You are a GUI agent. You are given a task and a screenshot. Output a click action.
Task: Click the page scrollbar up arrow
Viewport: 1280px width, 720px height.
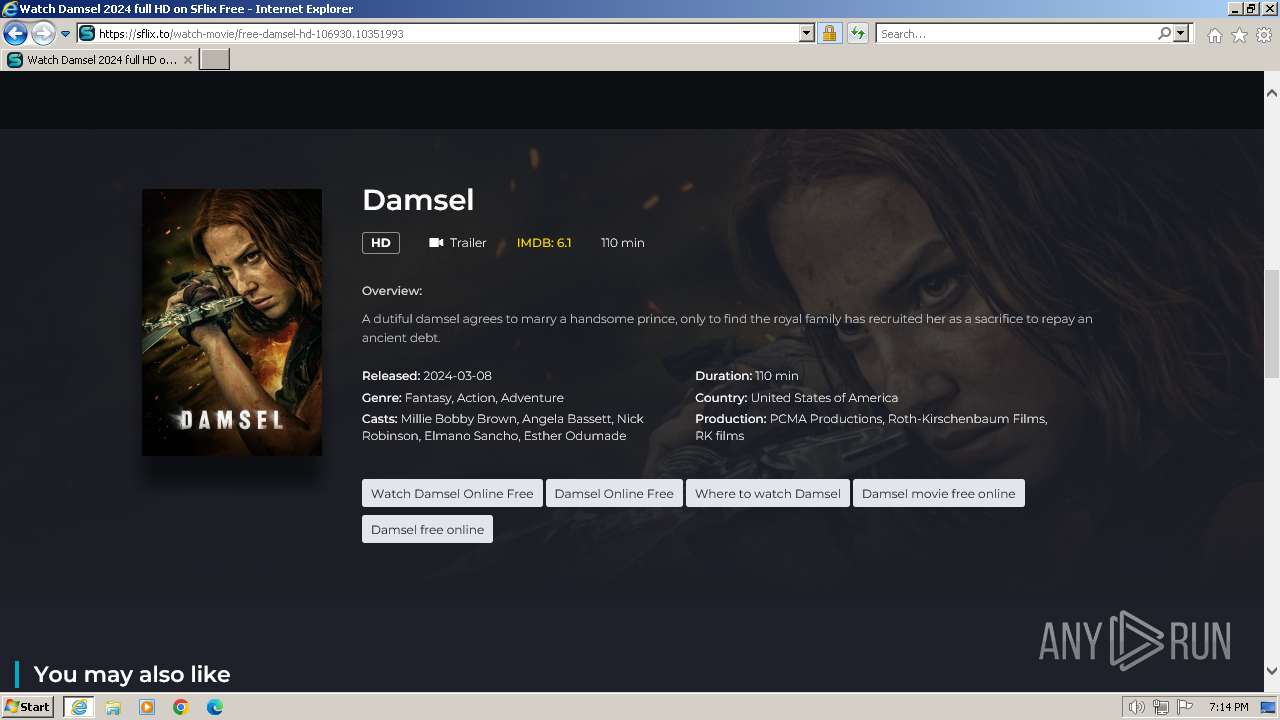click(1272, 93)
